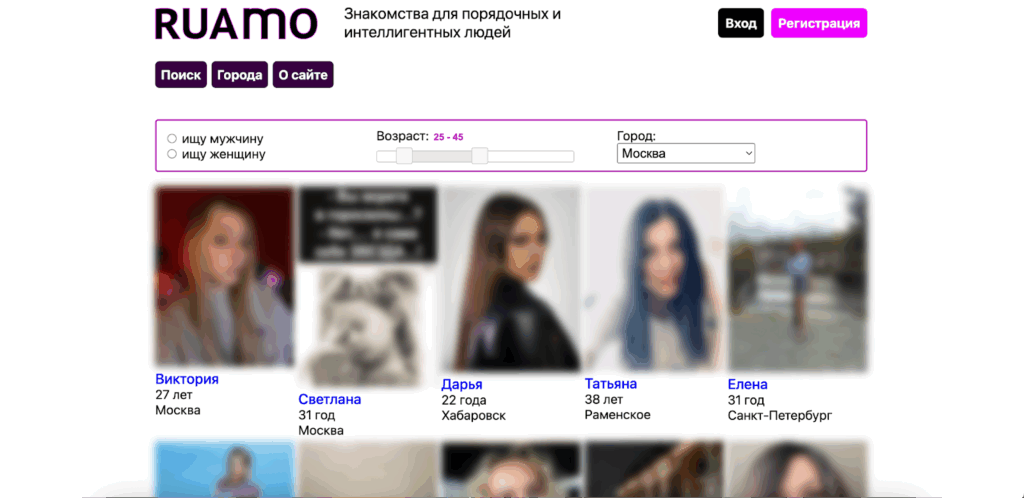
Task: Click the Регистрация button
Action: [819, 23]
